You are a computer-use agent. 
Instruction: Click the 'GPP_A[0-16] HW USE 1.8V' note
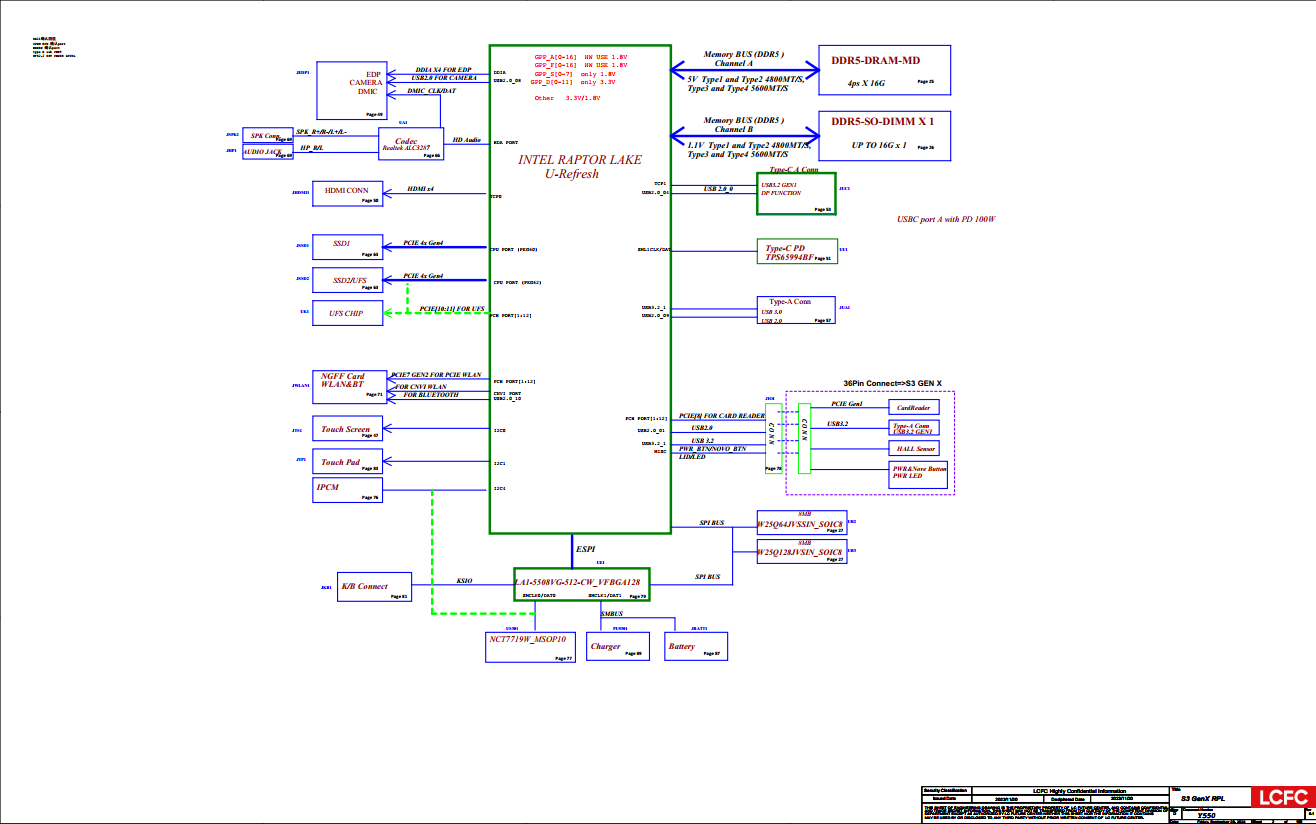[581, 57]
